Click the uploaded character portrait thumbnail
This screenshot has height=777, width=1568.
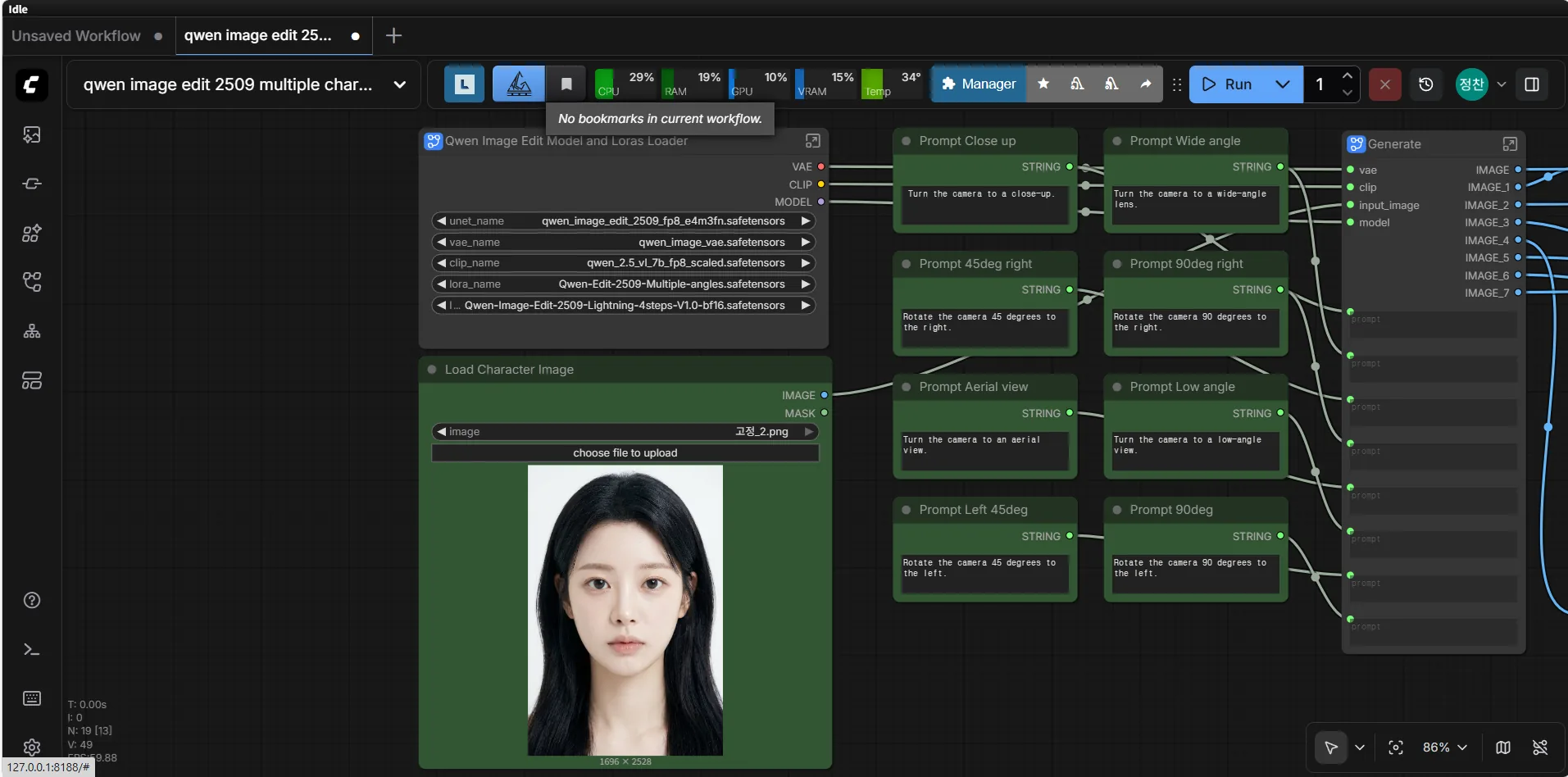click(x=625, y=611)
